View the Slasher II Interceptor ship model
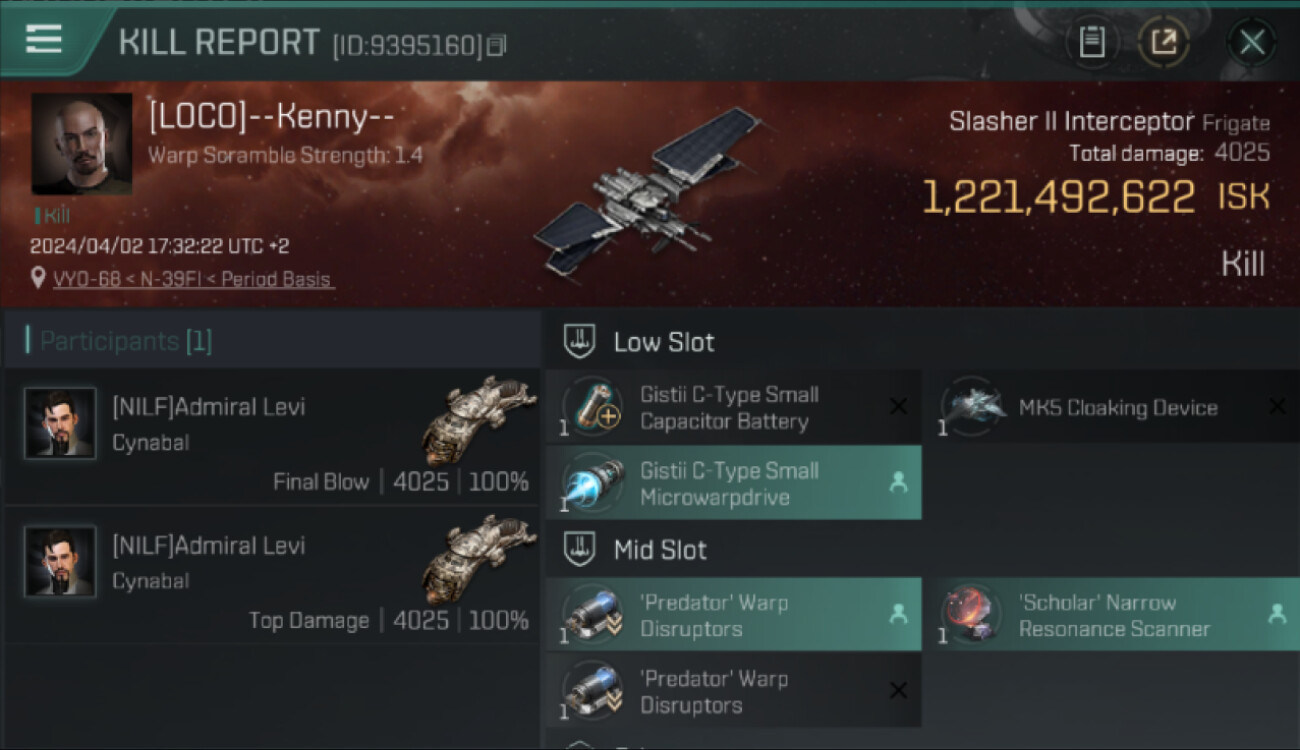The image size is (1300, 750). (x=645, y=190)
